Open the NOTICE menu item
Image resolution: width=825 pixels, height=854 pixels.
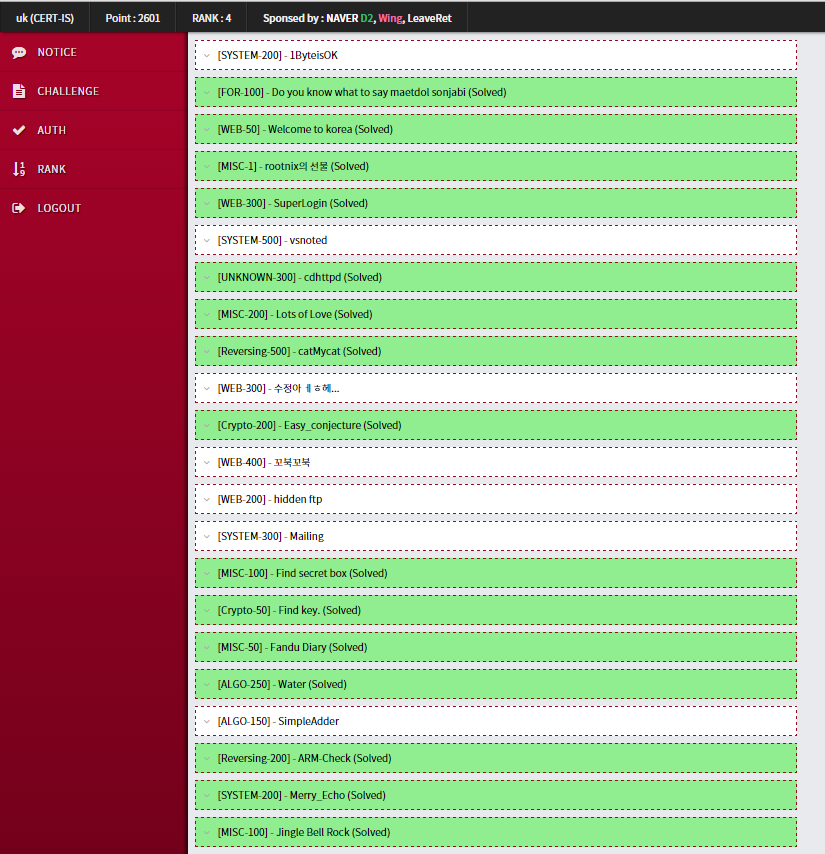point(94,52)
